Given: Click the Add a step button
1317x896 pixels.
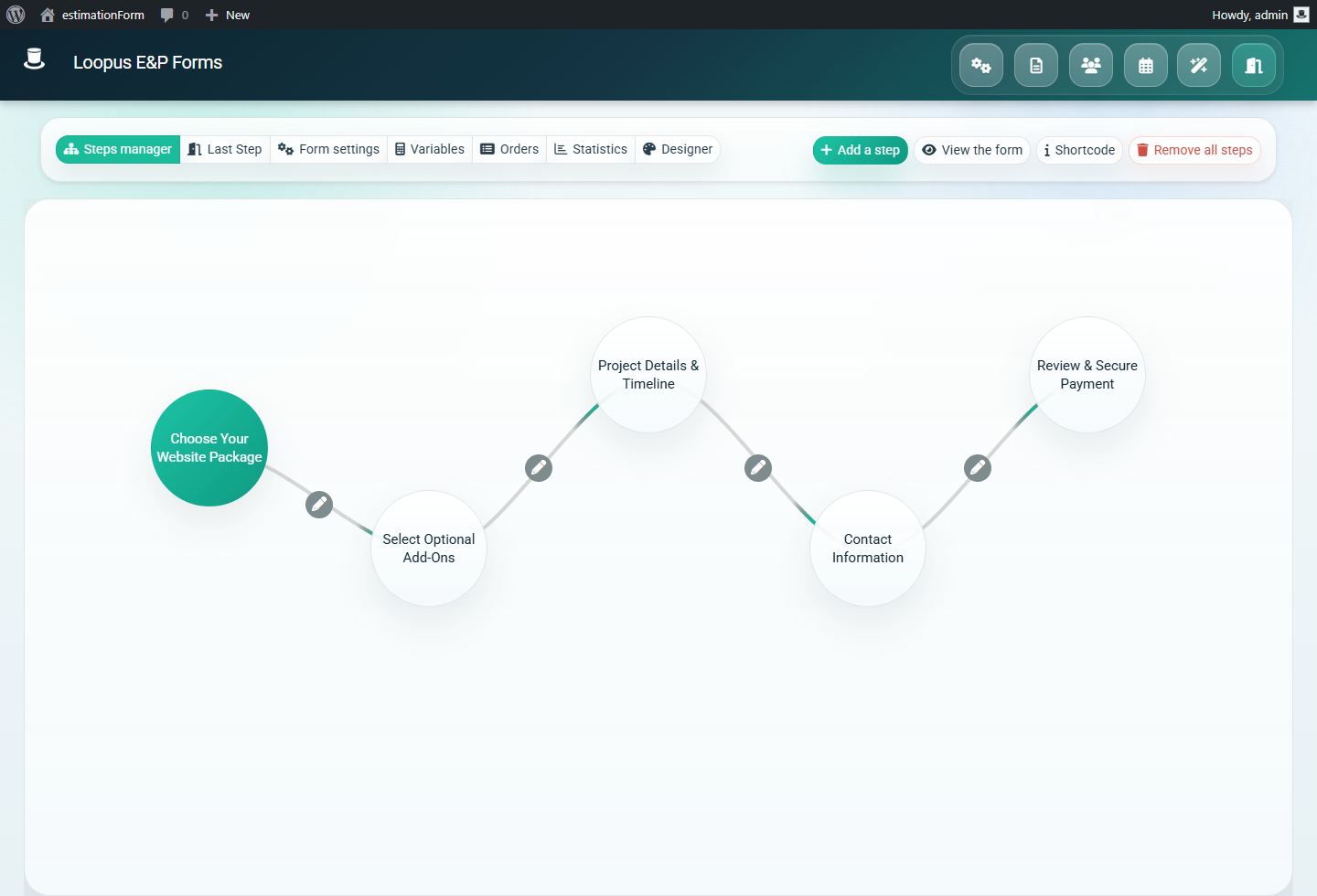Looking at the screenshot, I should click(x=861, y=150).
